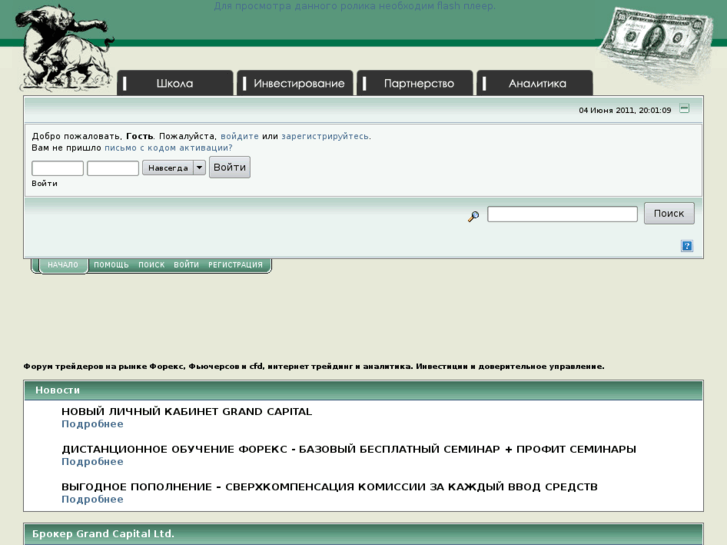Open Подробнее under ВЫГОДНОЕ ПОПОЛНЕНИЕ
This screenshot has height=545, width=727.
click(x=92, y=499)
